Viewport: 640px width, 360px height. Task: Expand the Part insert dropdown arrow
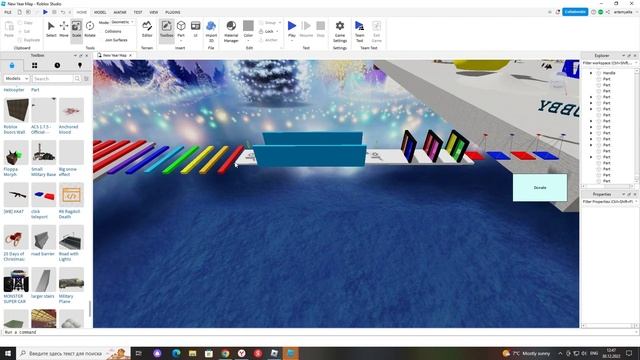[x=181, y=40]
